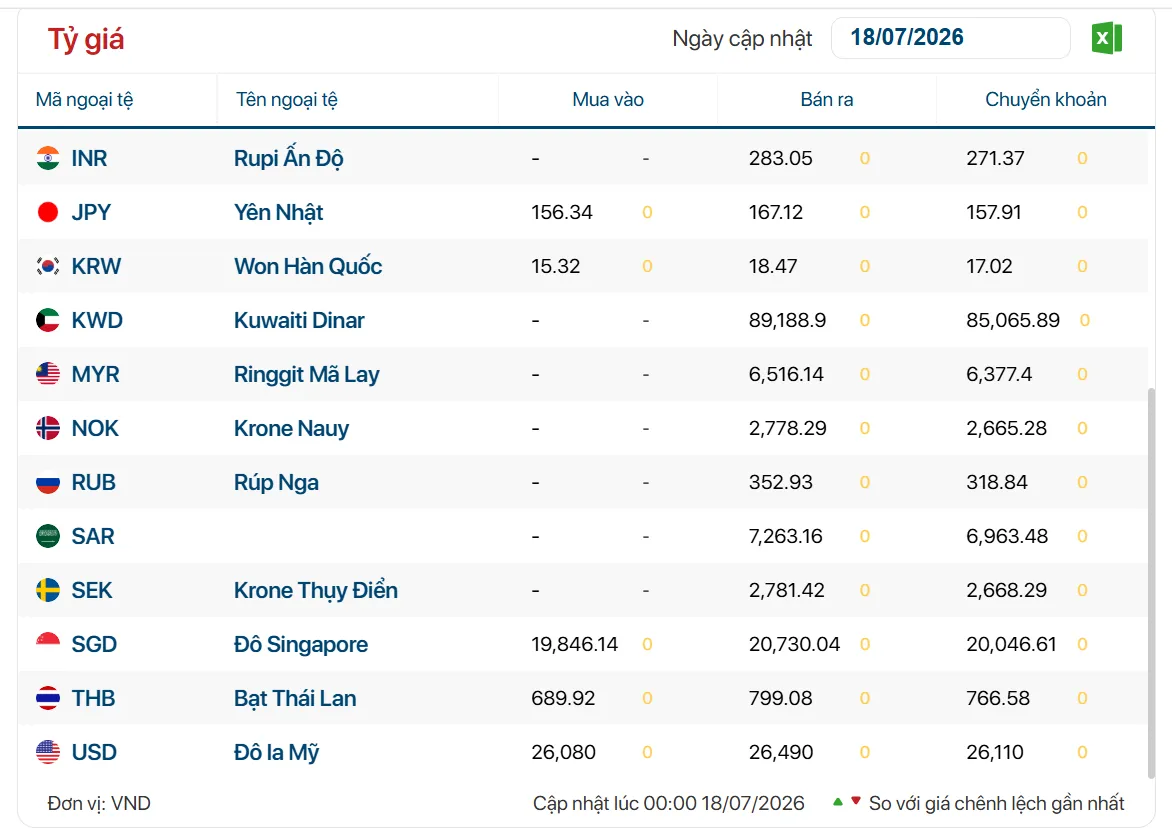Click the Japan flag icon for JPY
The width and height of the screenshot is (1172, 828).
[48, 212]
